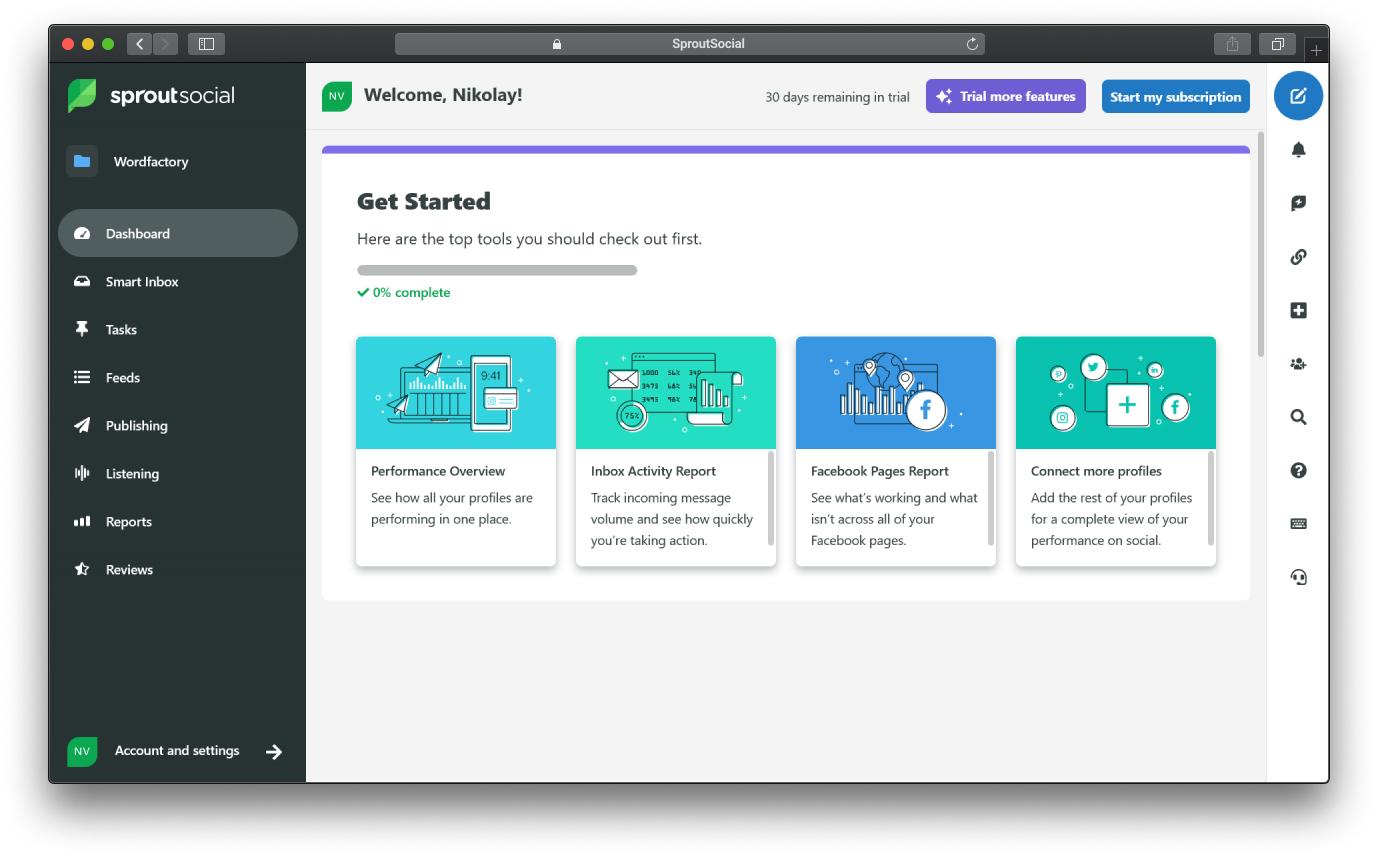The image size is (1378, 856).
Task: Expand Account and settings arrow
Action: [274, 751]
